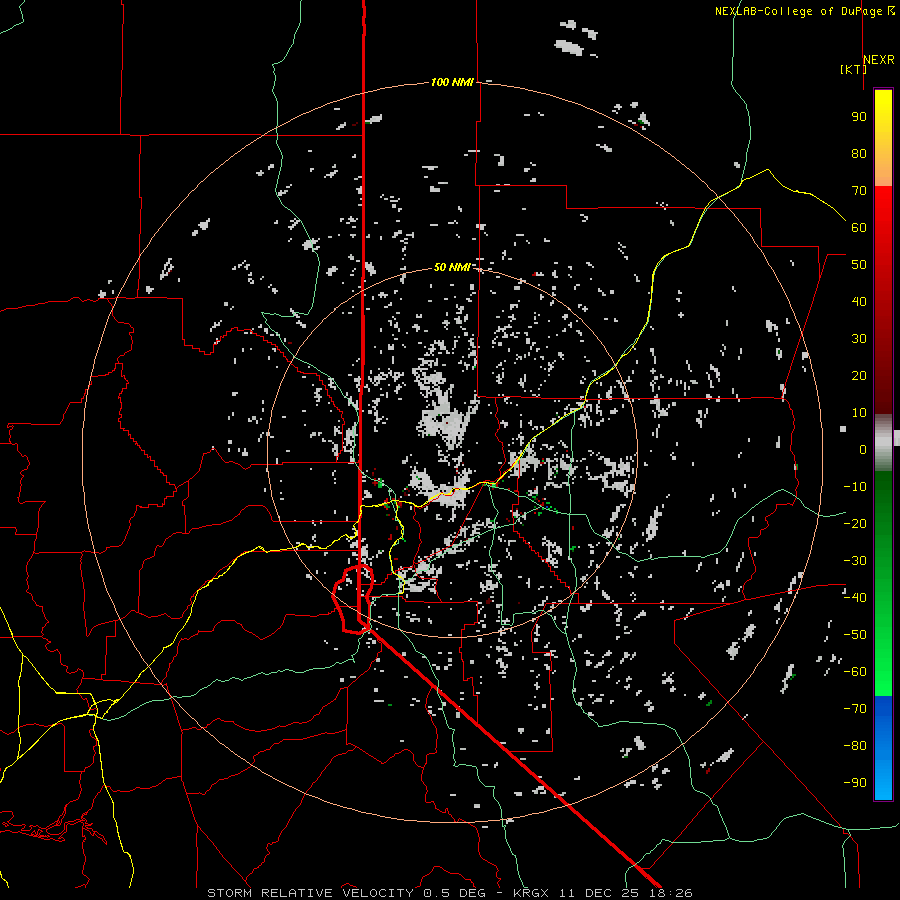Click the -80 value on velocity scale
Screen dimensions: 900x900
coord(855,746)
